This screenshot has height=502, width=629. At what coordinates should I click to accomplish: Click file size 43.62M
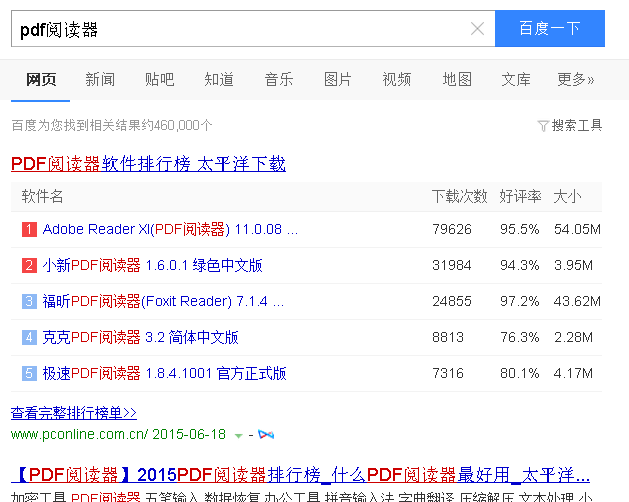coord(577,301)
